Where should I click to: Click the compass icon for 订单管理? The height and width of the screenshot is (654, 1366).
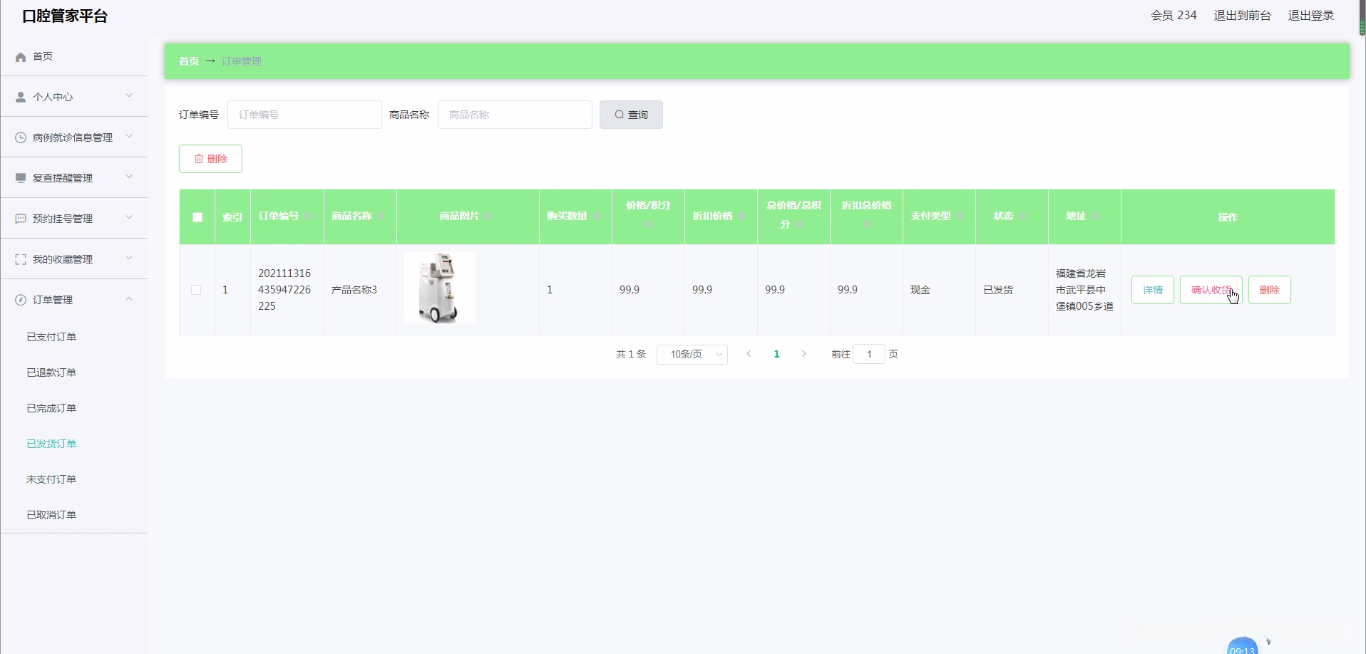pos(21,300)
